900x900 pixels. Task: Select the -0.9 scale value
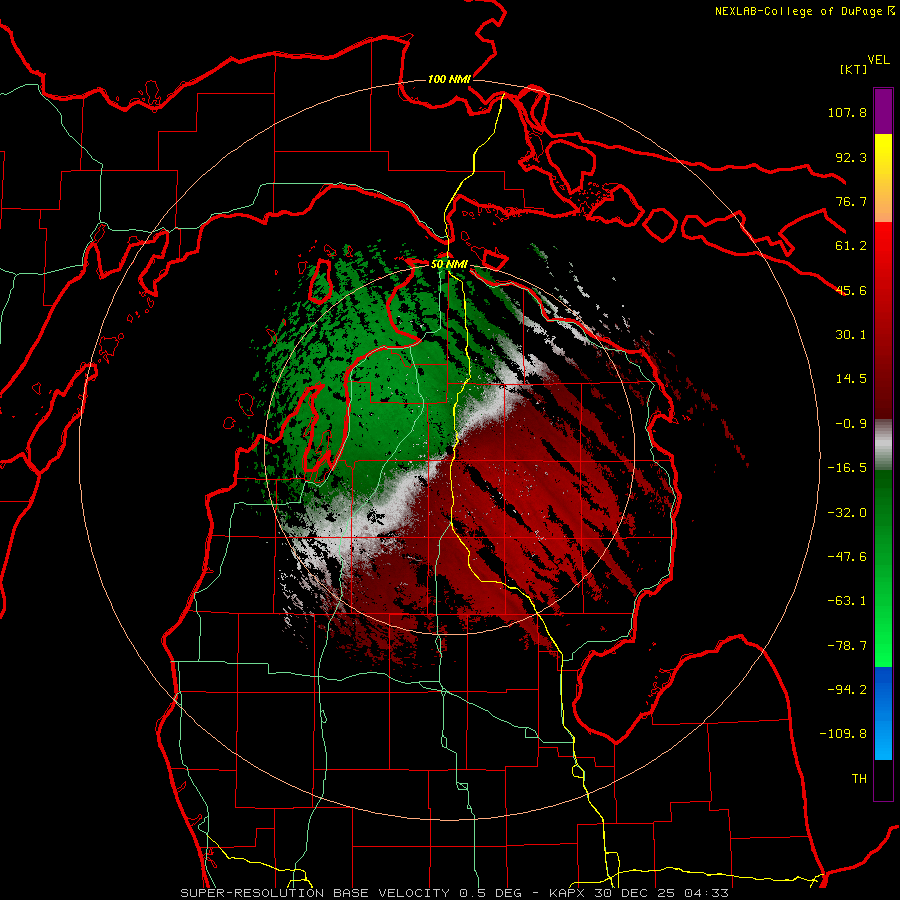point(851,424)
